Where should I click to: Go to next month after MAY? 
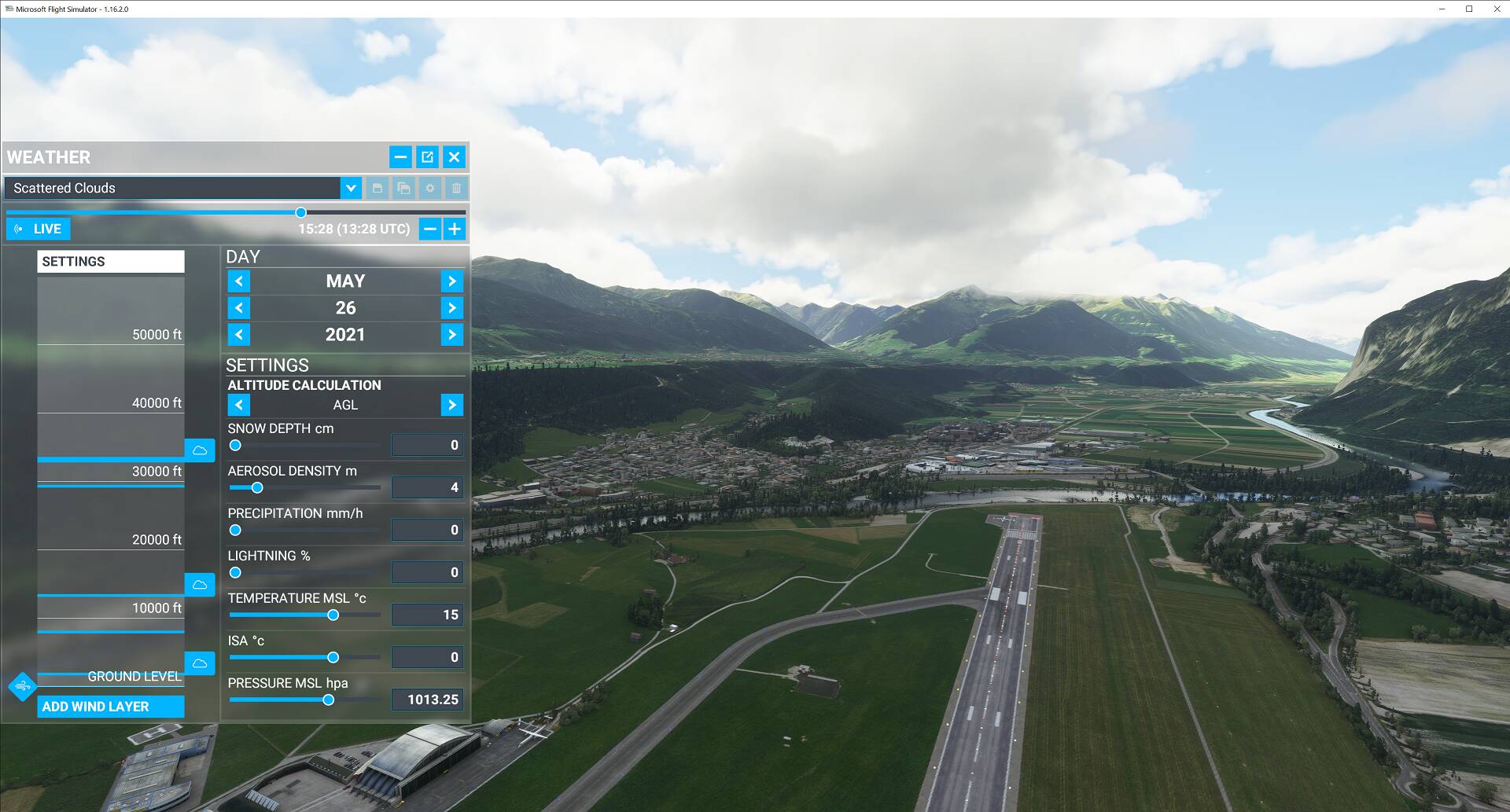[451, 281]
